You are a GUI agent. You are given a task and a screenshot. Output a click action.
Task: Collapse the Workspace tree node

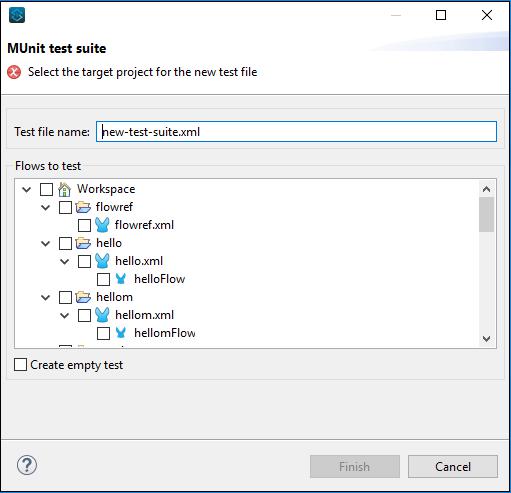[27, 190]
